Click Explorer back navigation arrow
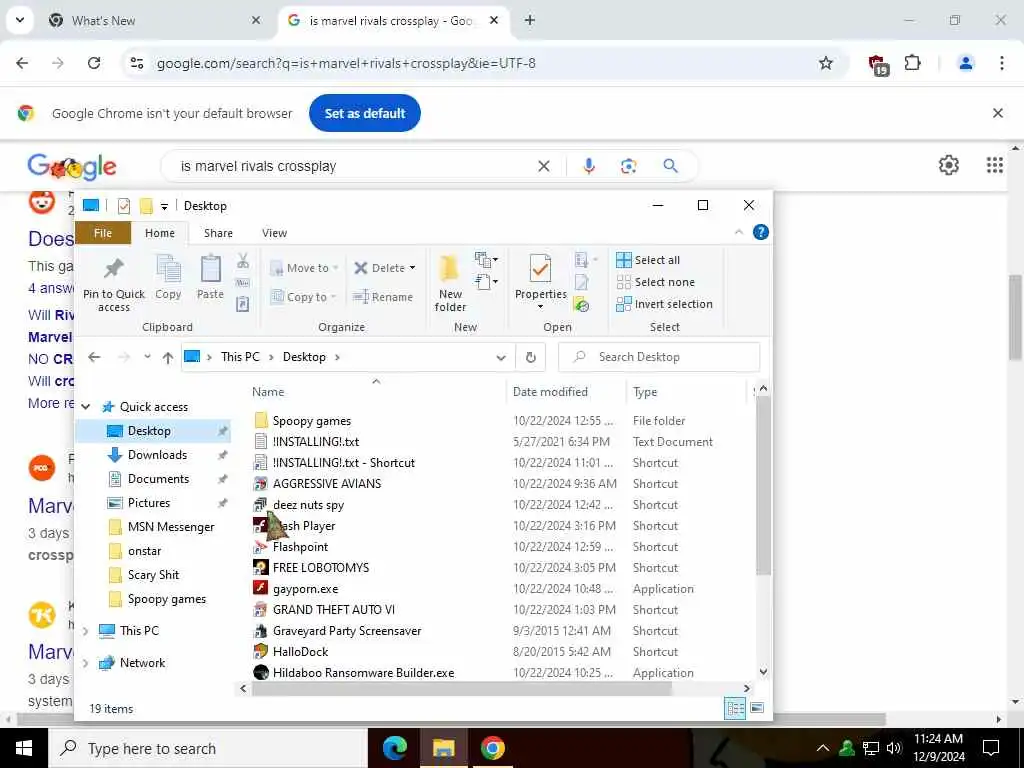Viewport: 1024px width, 768px height. pyautogui.click(x=95, y=357)
